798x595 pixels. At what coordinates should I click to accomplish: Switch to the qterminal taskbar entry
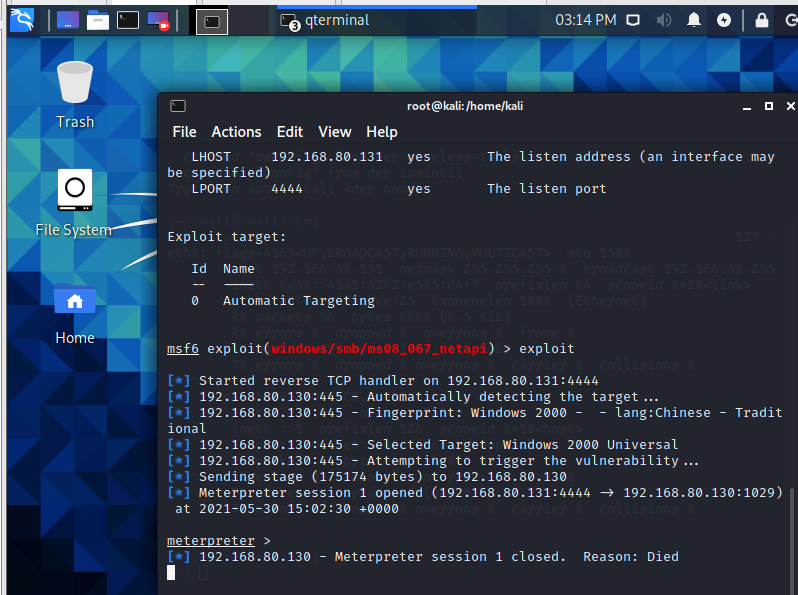click(377, 20)
